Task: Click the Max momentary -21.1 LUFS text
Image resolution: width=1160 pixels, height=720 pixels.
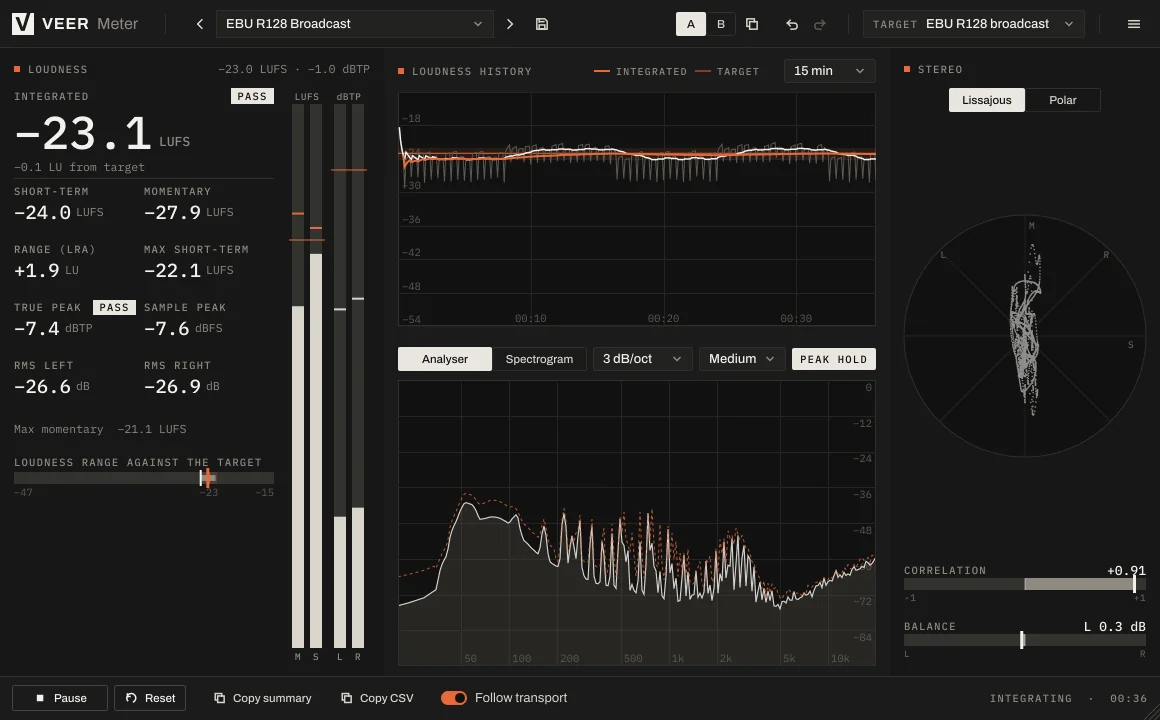Action: tap(100, 429)
